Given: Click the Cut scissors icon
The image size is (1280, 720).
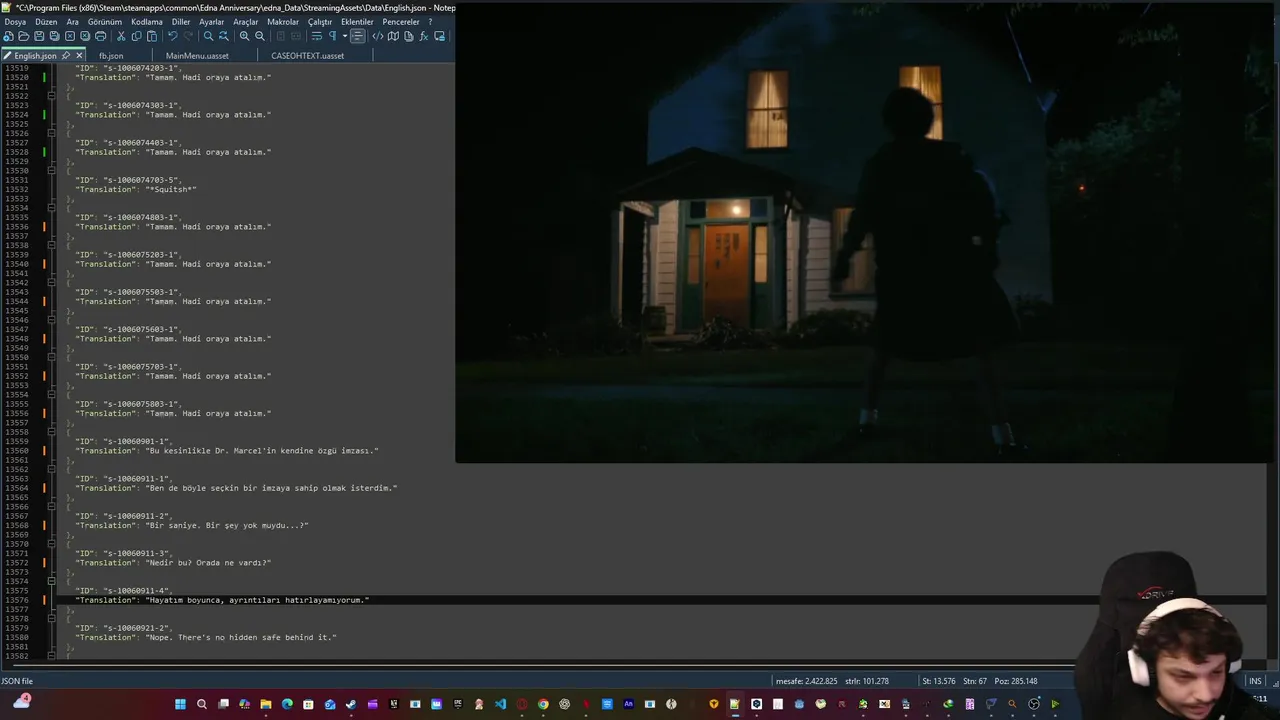Looking at the screenshot, I should pyautogui.click(x=121, y=36).
